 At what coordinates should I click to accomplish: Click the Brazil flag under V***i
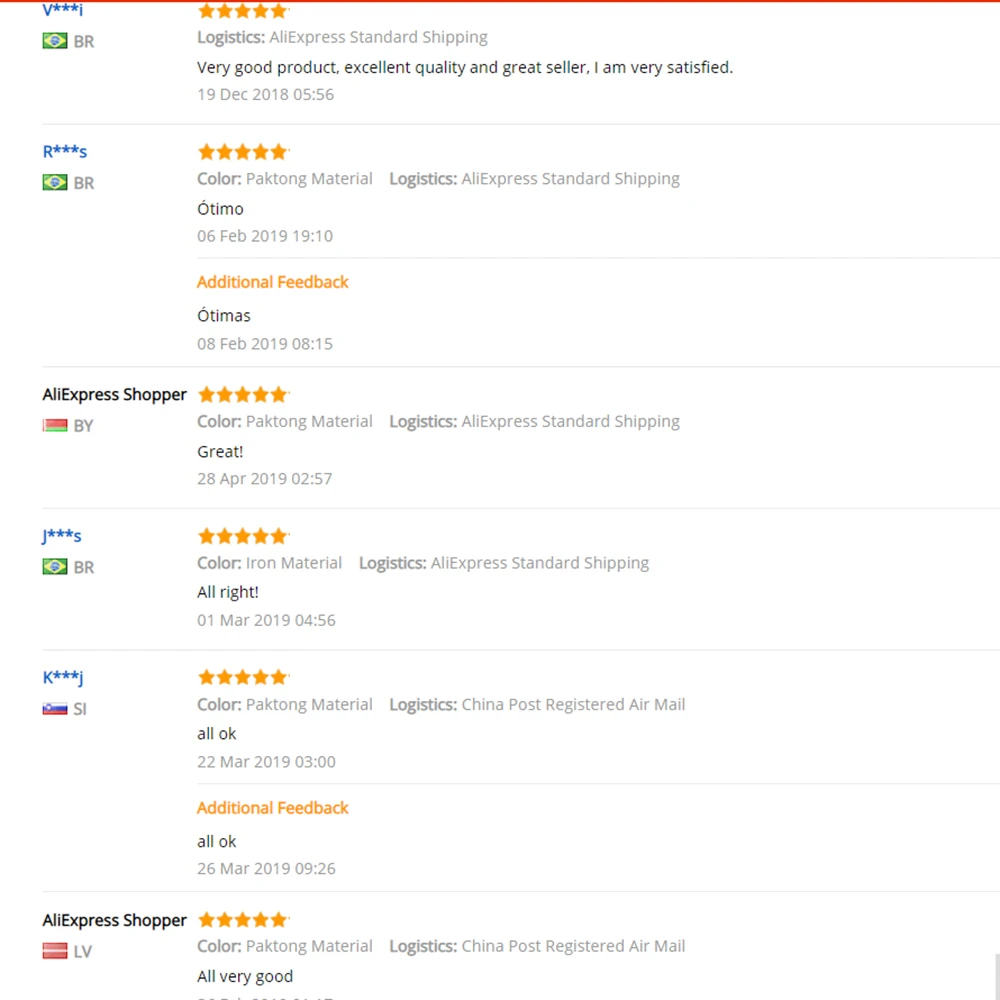coord(55,41)
